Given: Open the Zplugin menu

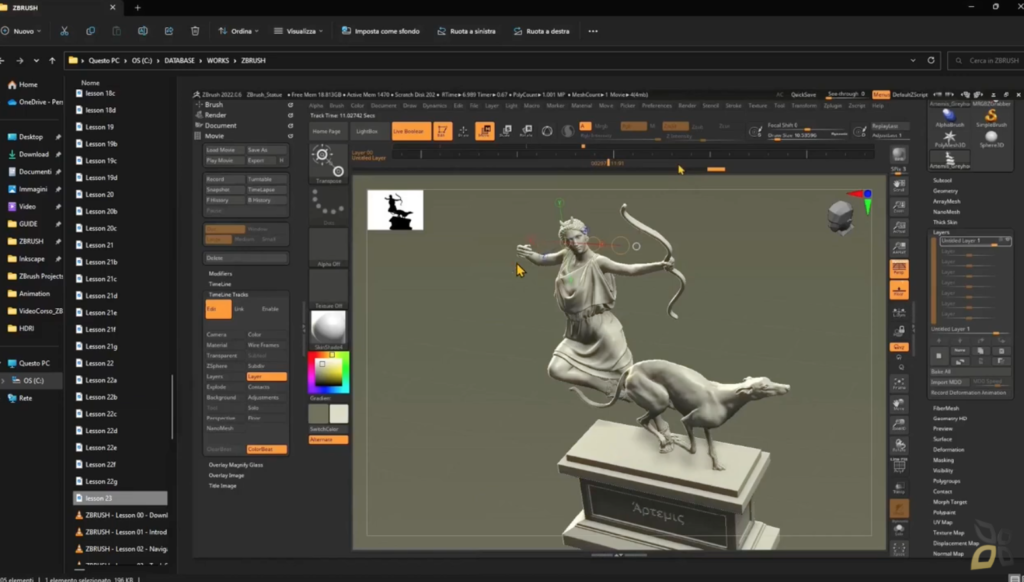Looking at the screenshot, I should (x=833, y=106).
